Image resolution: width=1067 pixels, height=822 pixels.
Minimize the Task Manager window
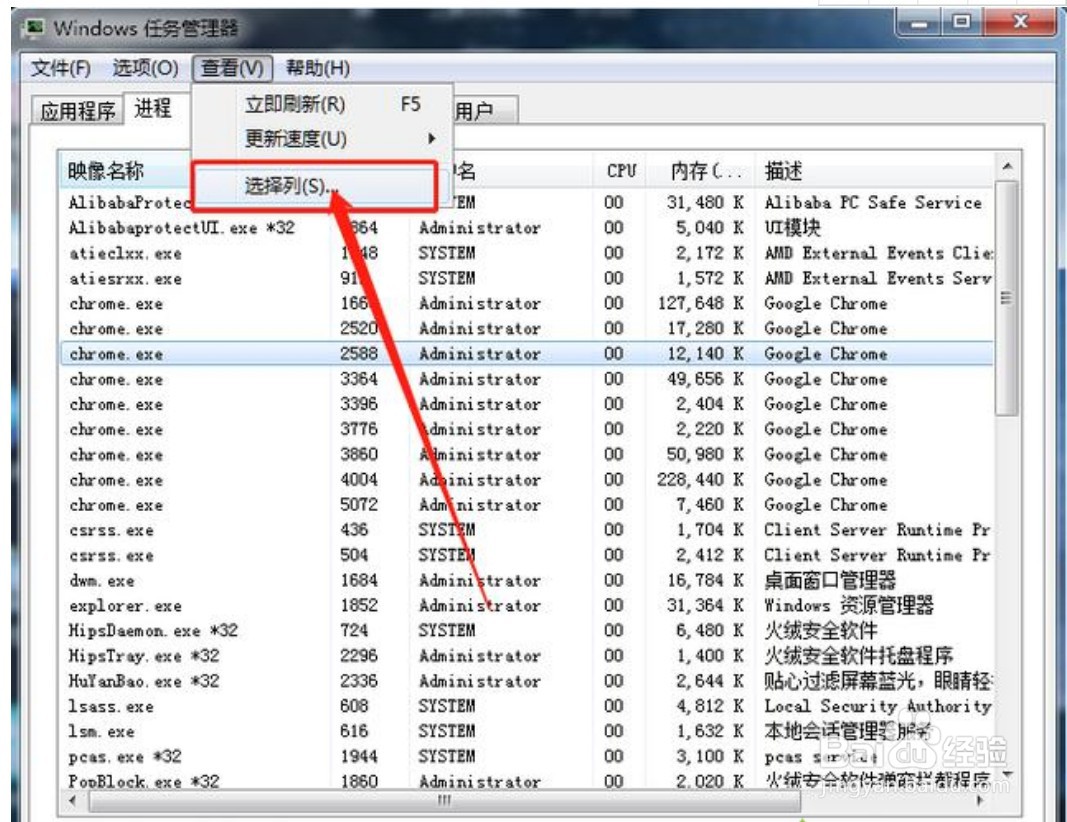pos(919,23)
